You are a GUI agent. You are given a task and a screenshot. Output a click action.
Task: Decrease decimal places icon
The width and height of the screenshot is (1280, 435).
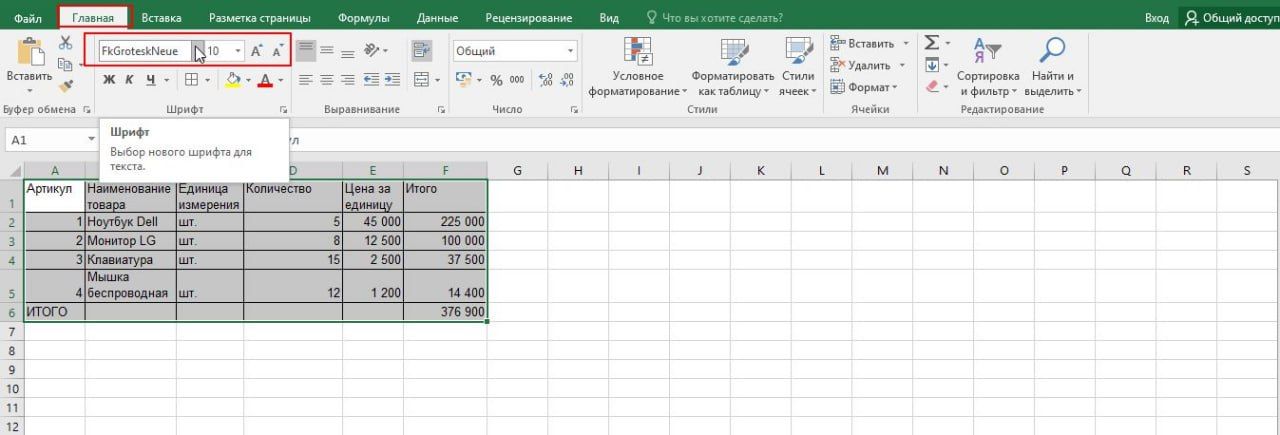point(568,80)
